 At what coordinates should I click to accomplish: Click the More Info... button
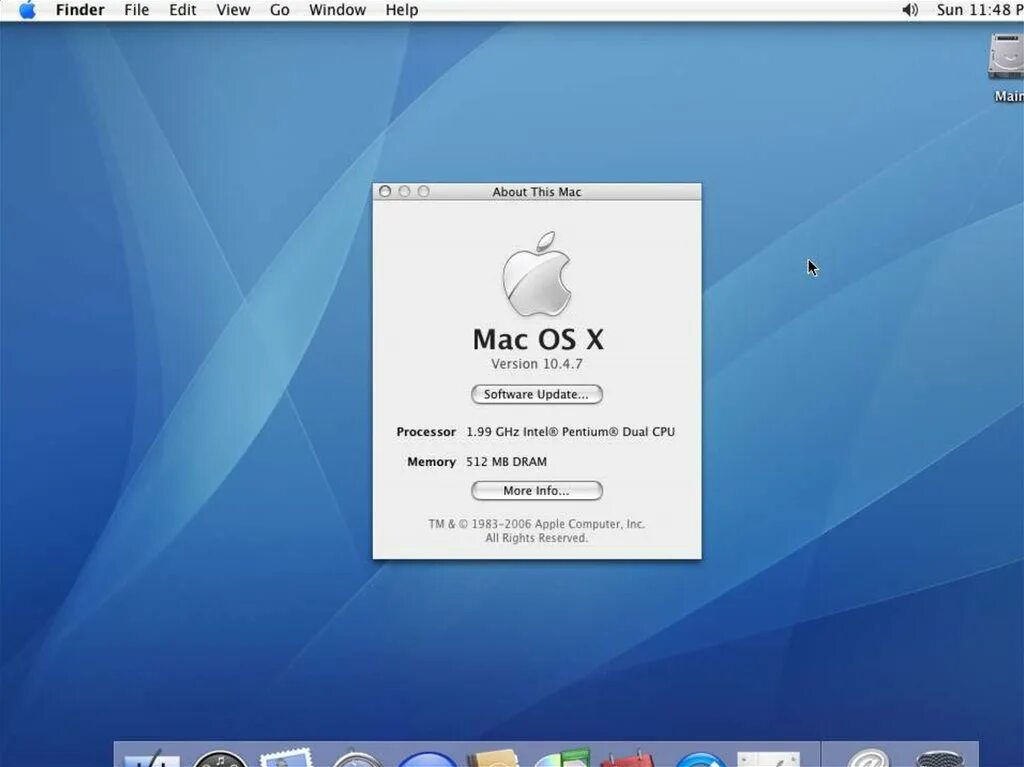536,490
